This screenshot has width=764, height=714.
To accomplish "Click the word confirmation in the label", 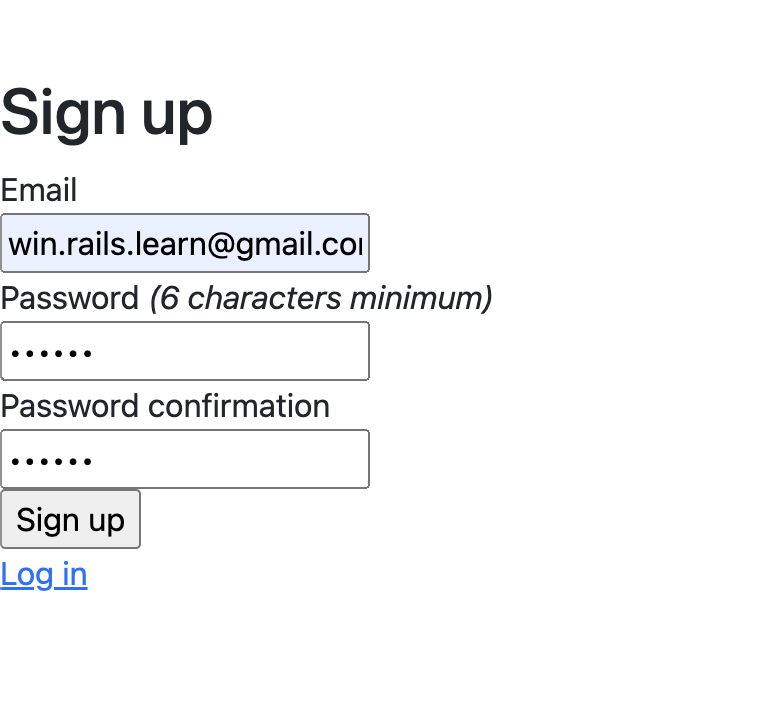I will coord(239,406).
